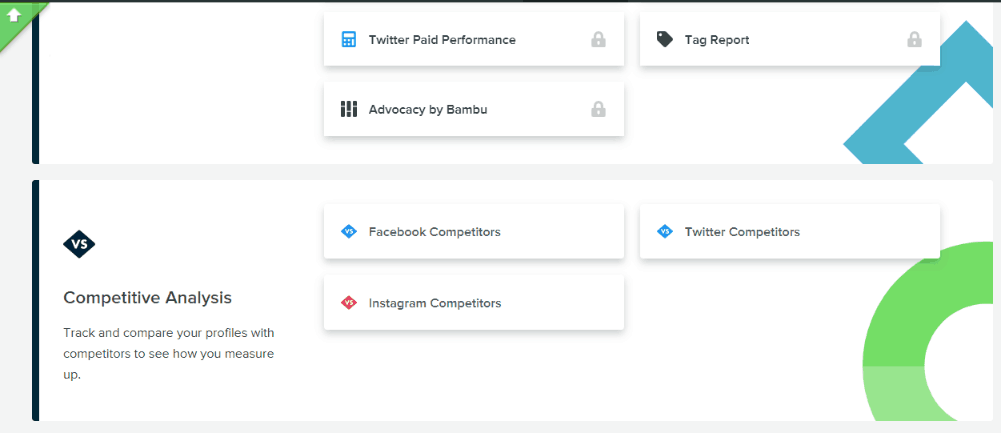Click the Competitive Analysis heading
The width and height of the screenshot is (1001, 433).
pyautogui.click(x=147, y=298)
